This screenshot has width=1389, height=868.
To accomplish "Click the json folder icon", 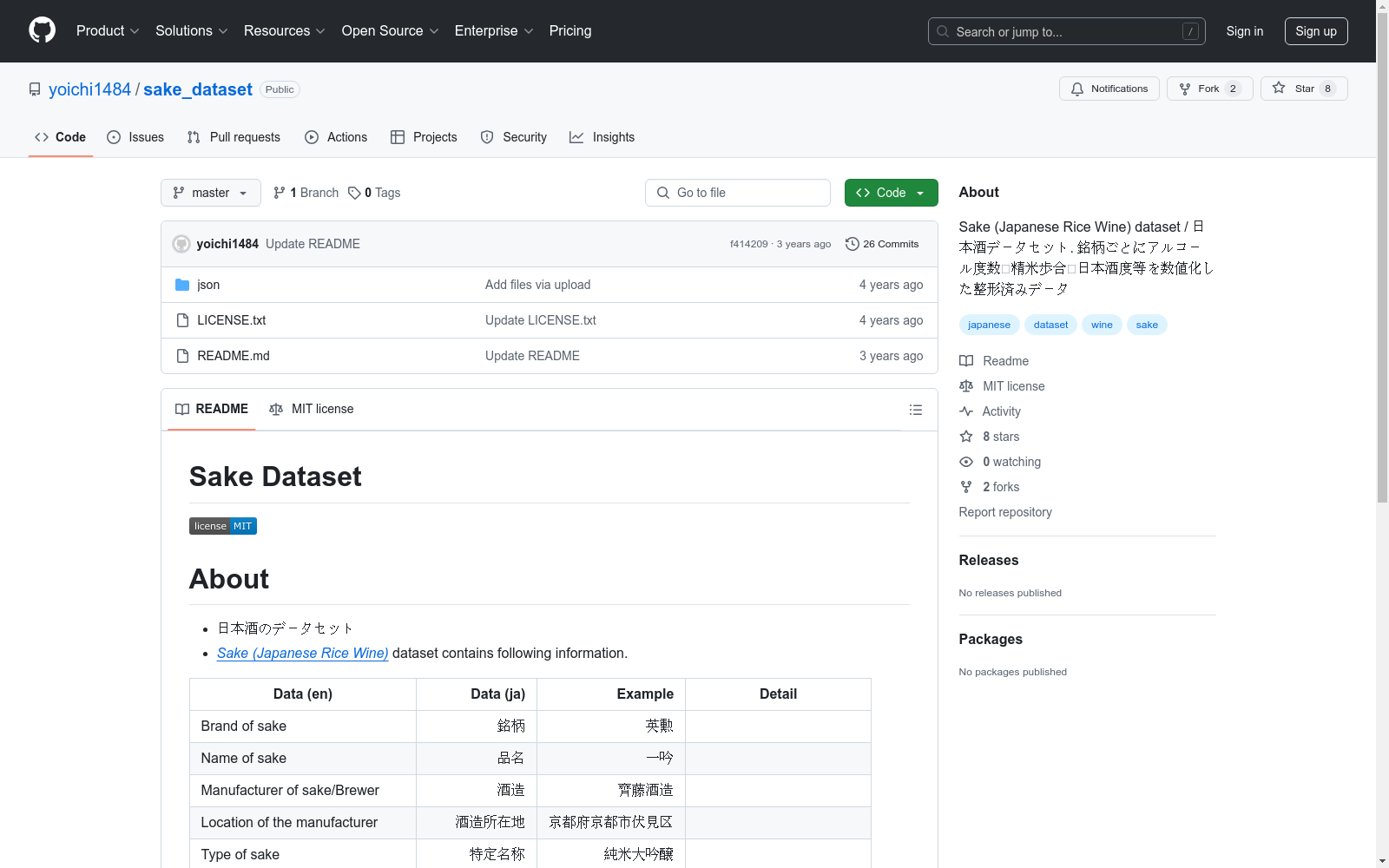I will 182,285.
